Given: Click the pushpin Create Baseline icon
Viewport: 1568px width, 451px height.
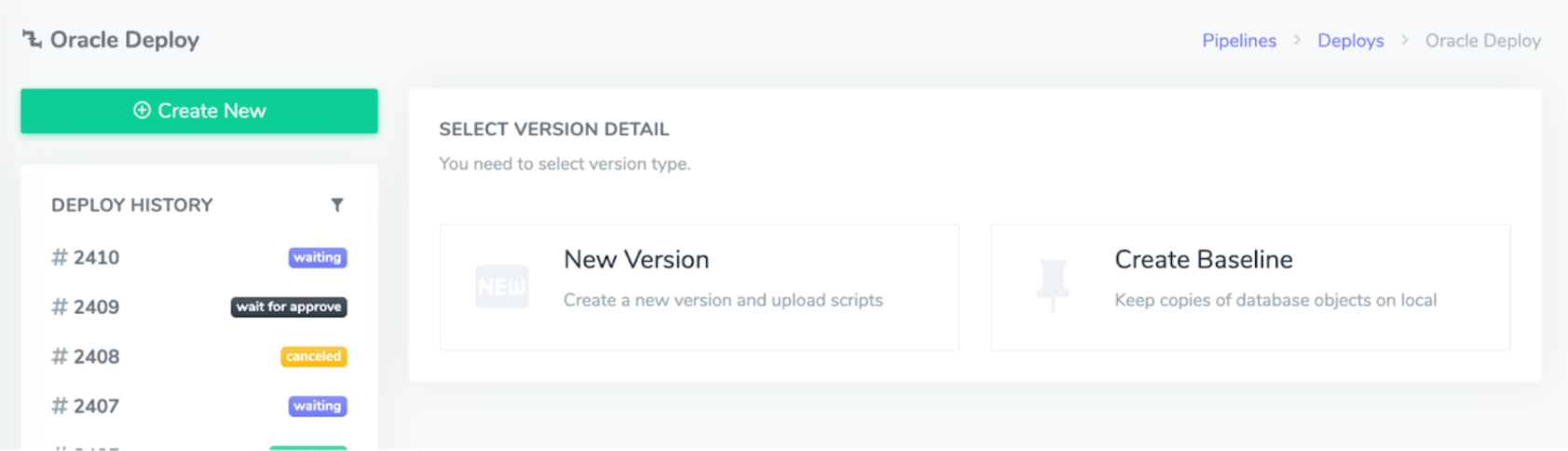Looking at the screenshot, I should pos(1053,284).
